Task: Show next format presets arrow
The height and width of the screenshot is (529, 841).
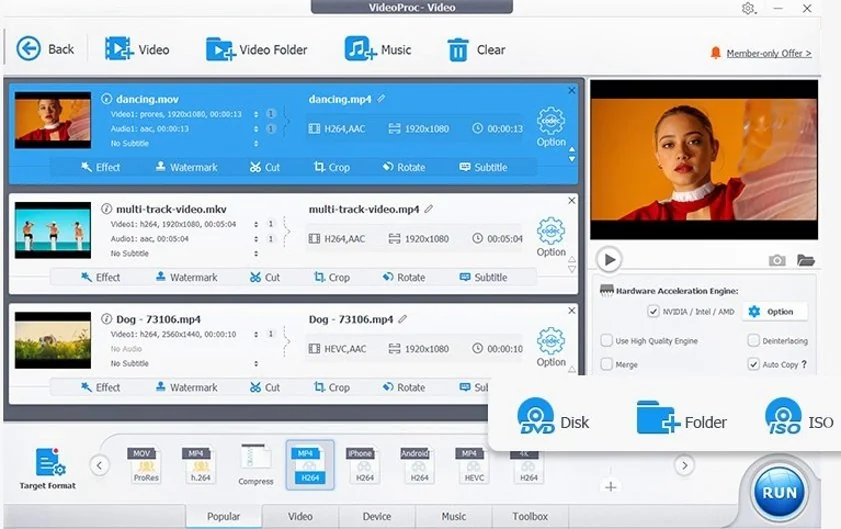Action: [684, 465]
